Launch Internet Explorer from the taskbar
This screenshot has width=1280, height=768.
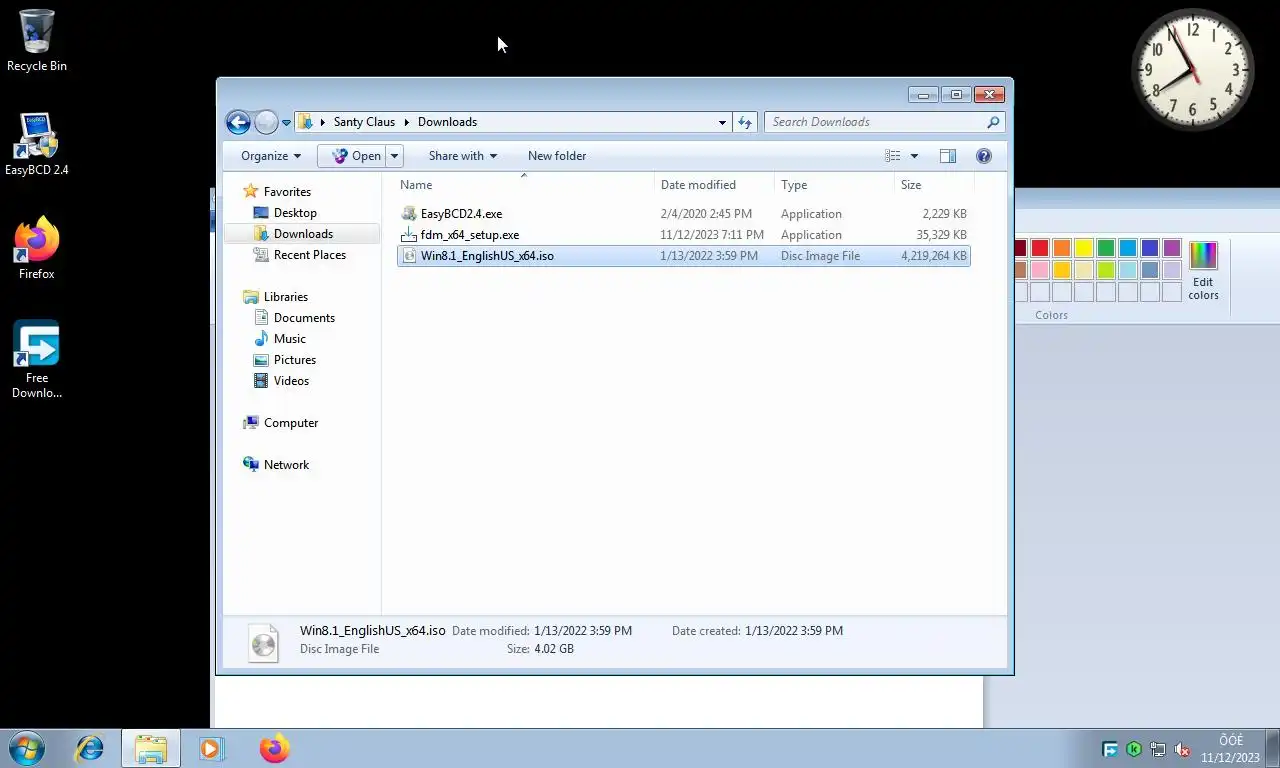[x=90, y=748]
